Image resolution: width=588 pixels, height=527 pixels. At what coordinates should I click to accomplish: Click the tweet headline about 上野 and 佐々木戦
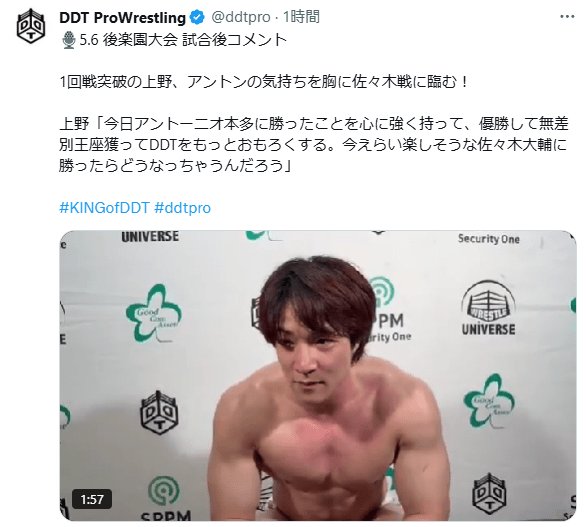264,82
